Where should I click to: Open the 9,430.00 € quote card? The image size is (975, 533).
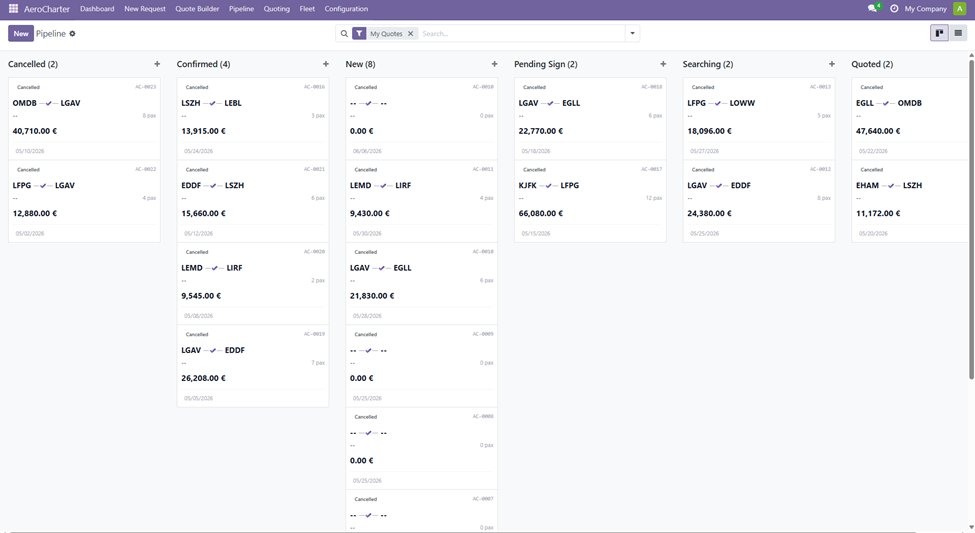(x=421, y=201)
